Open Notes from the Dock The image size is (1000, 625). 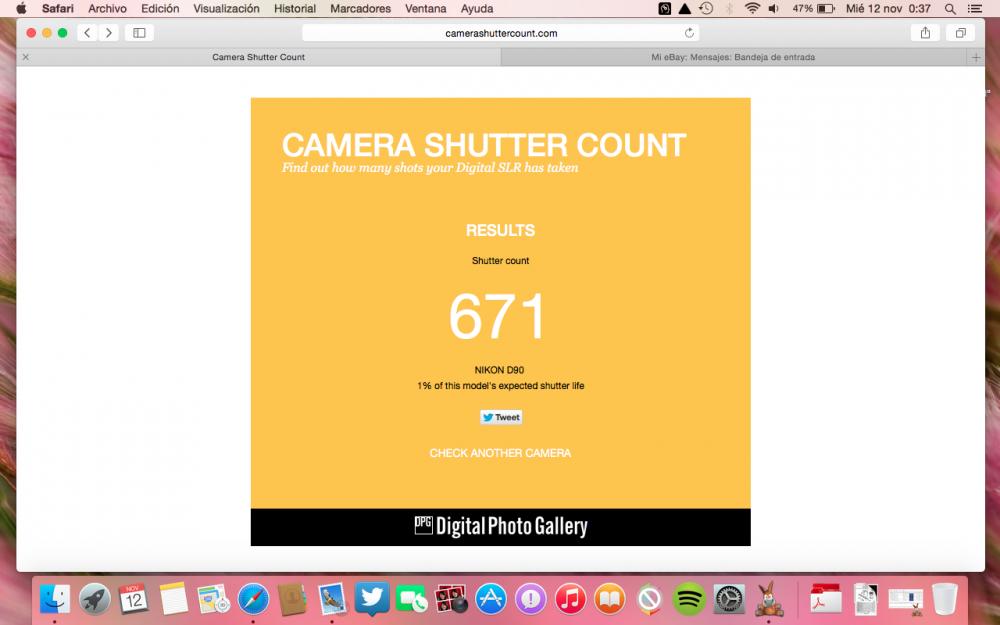[x=173, y=599]
